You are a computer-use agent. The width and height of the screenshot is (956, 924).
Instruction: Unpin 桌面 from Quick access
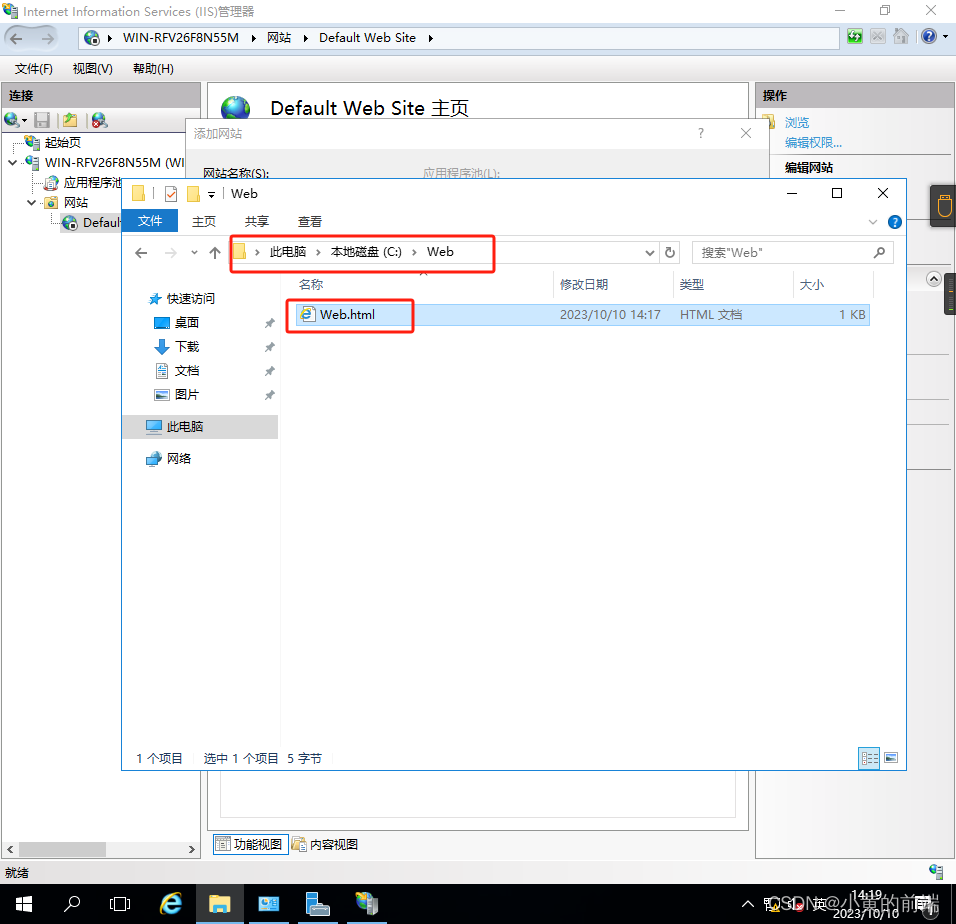268,322
